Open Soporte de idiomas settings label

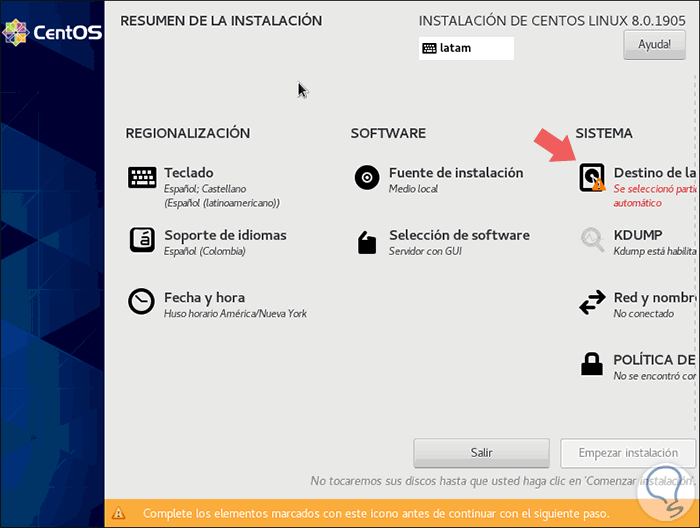point(225,235)
